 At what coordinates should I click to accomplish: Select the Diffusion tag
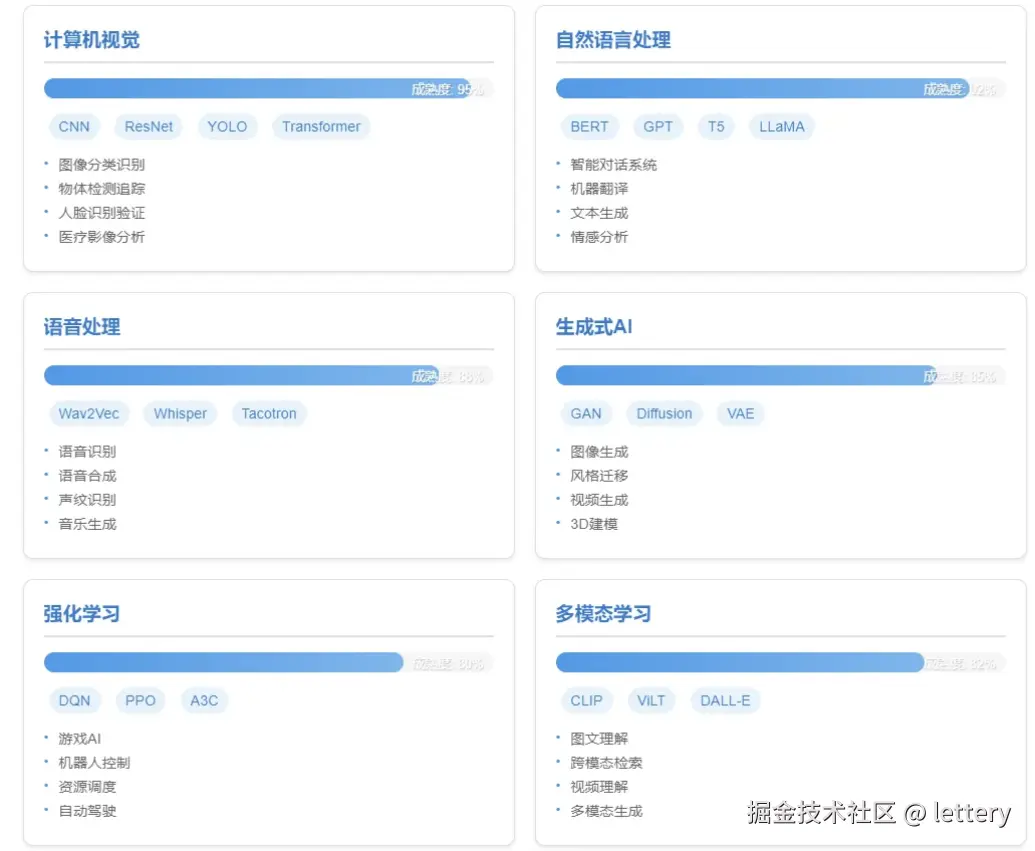664,414
